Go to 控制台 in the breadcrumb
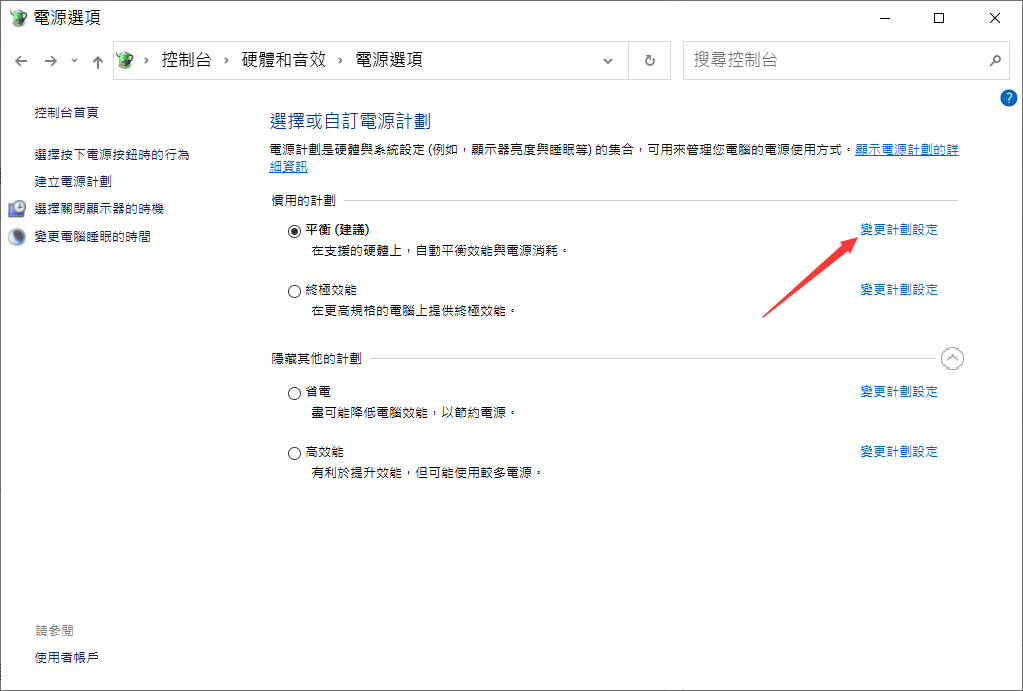This screenshot has width=1023, height=691. pos(186,60)
